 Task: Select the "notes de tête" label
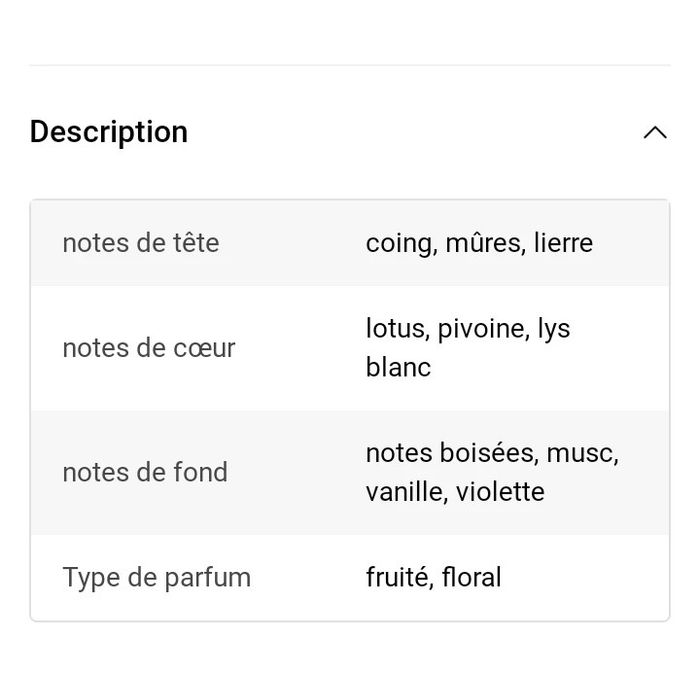141,243
